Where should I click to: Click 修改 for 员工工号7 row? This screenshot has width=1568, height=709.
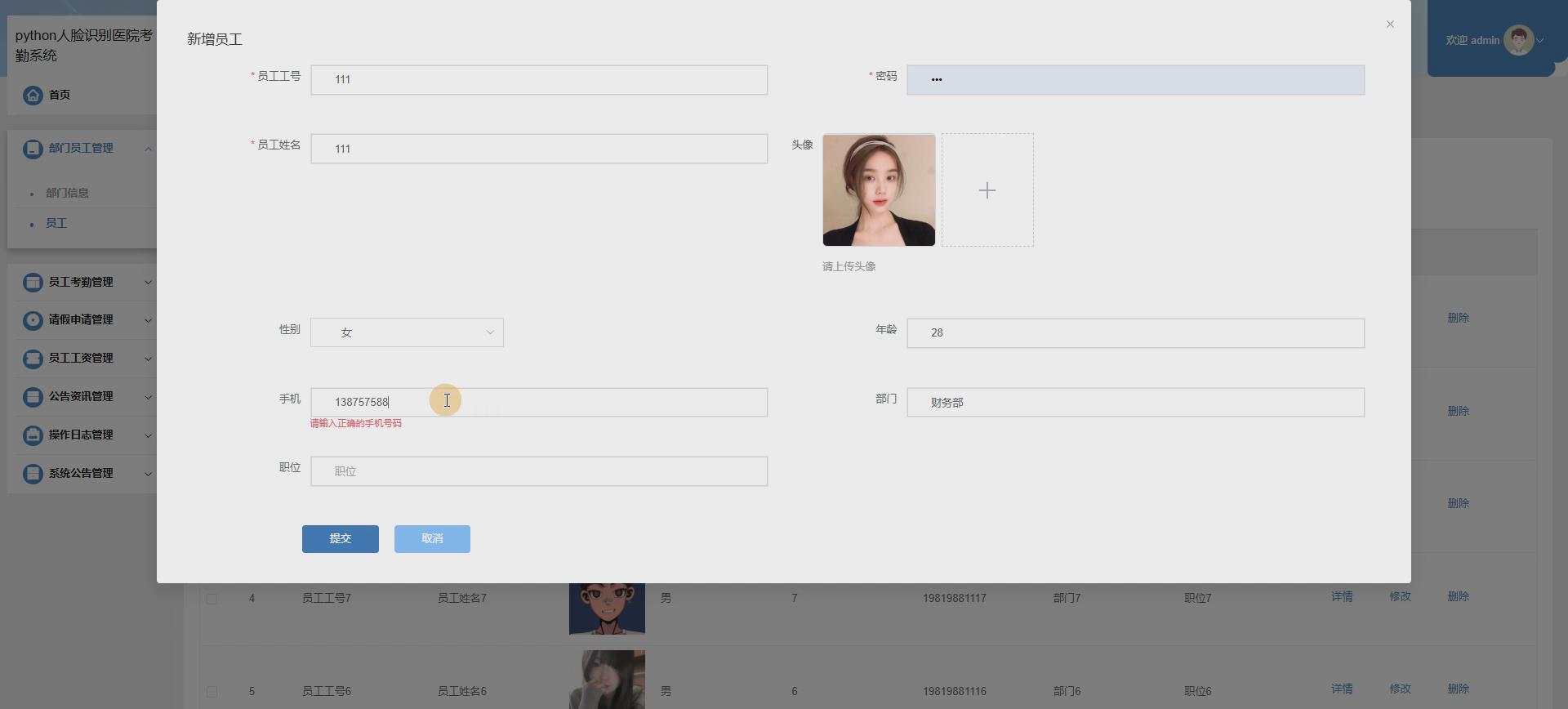point(1401,597)
